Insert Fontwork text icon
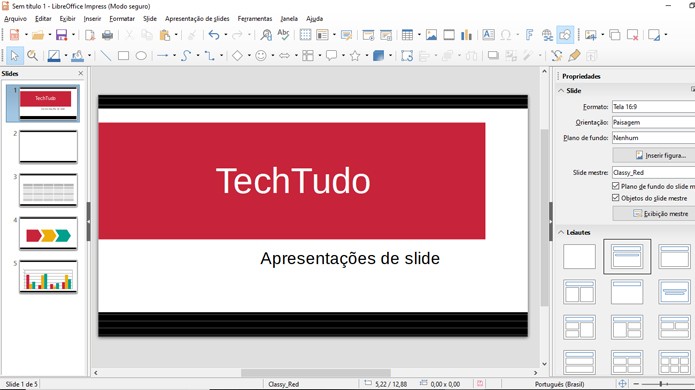695x390 pixels. click(x=529, y=35)
